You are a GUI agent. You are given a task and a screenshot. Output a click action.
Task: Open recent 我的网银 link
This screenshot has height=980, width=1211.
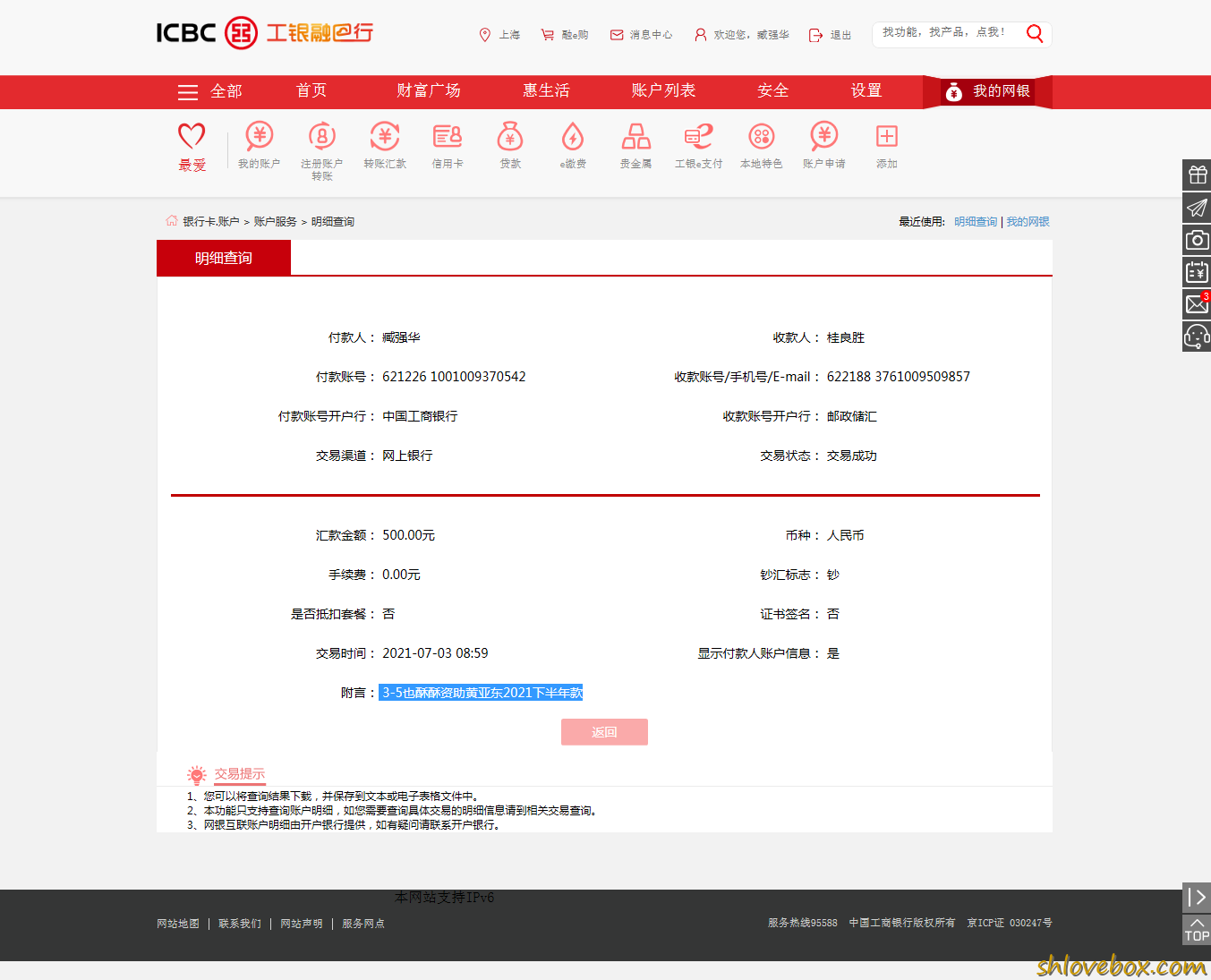tap(1028, 222)
